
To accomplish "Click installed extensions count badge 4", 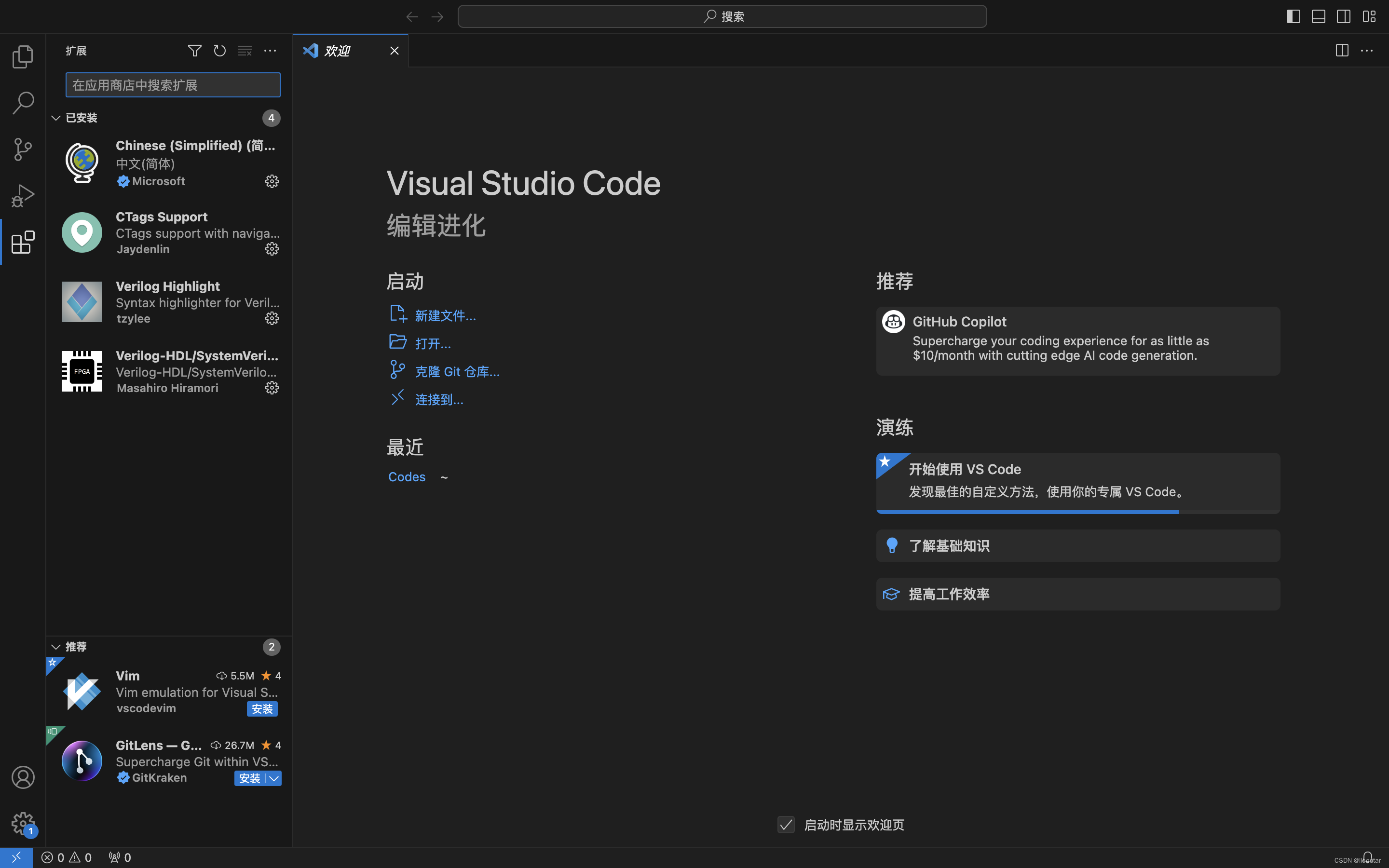I will tap(272, 118).
